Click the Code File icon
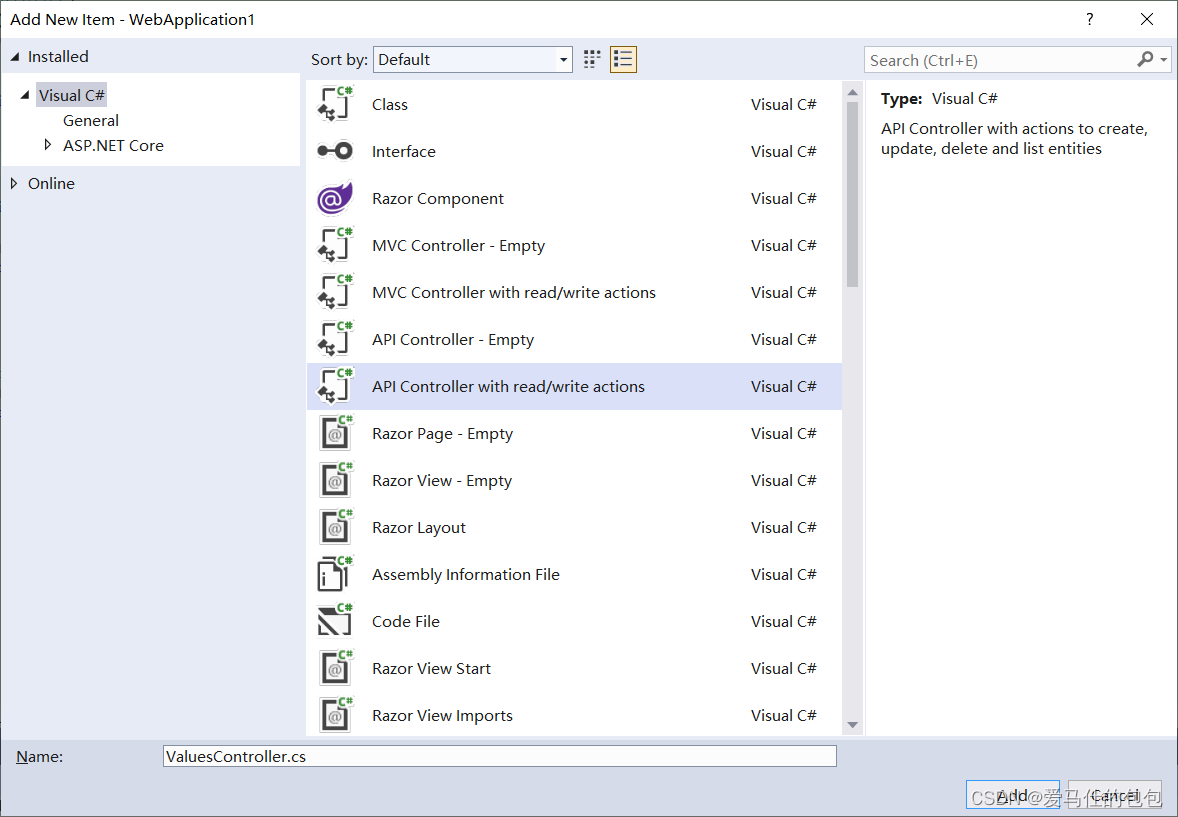The width and height of the screenshot is (1178, 817). tap(334, 621)
